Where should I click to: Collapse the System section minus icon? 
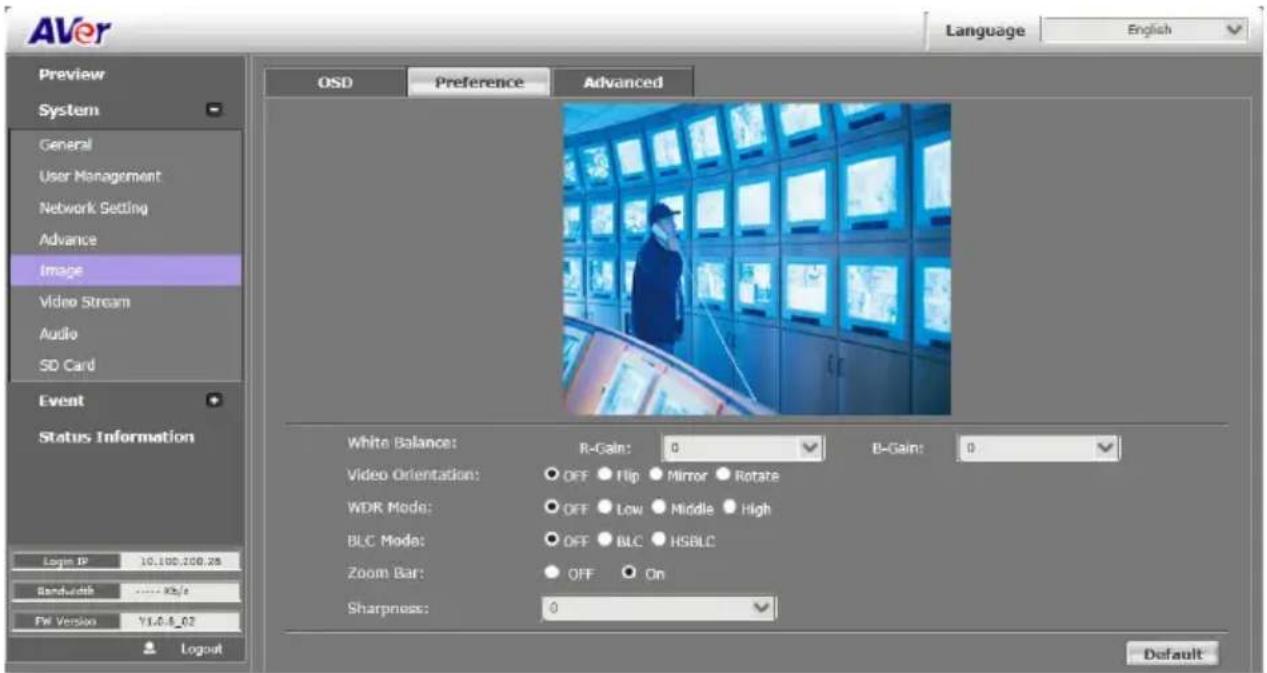pyautogui.click(x=214, y=111)
